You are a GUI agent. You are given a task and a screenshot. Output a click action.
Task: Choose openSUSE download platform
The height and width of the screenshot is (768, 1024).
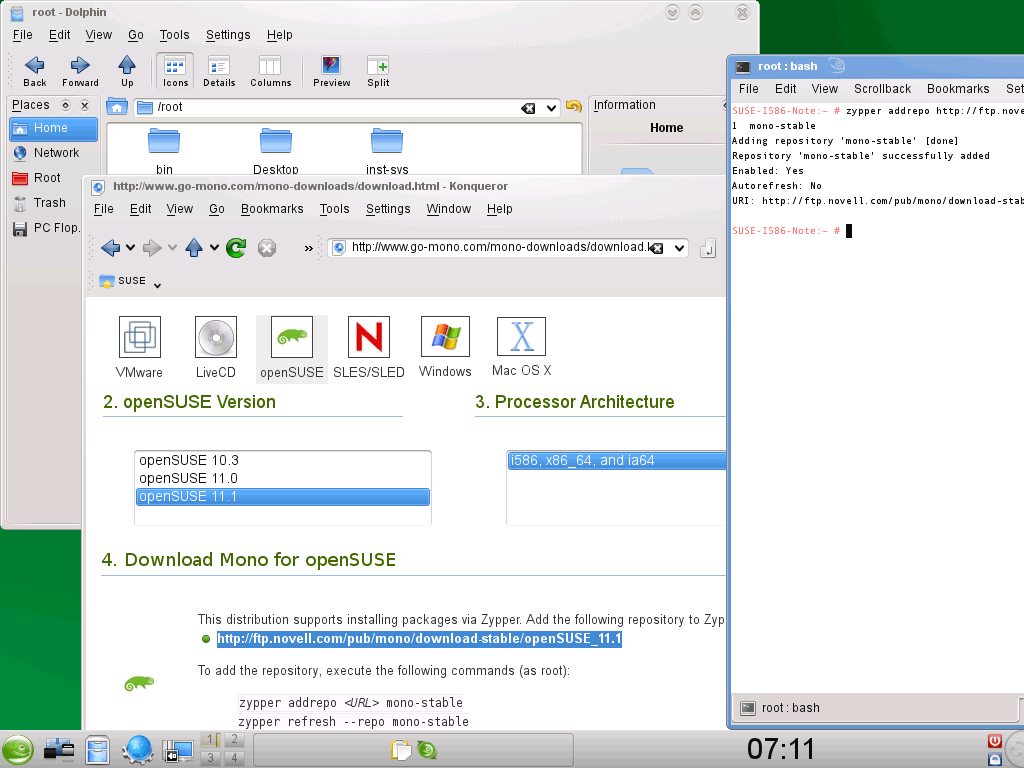click(x=291, y=347)
